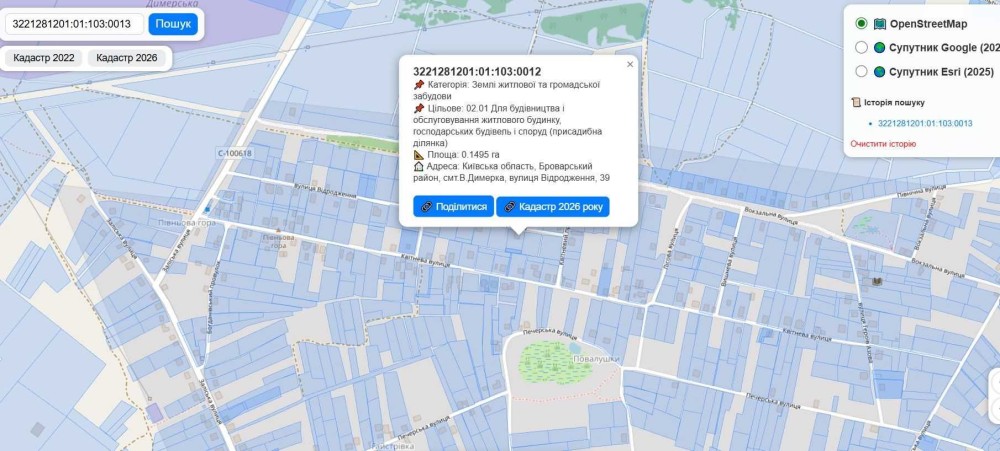Switch to the Кадастр 2026 layer

pos(127,58)
